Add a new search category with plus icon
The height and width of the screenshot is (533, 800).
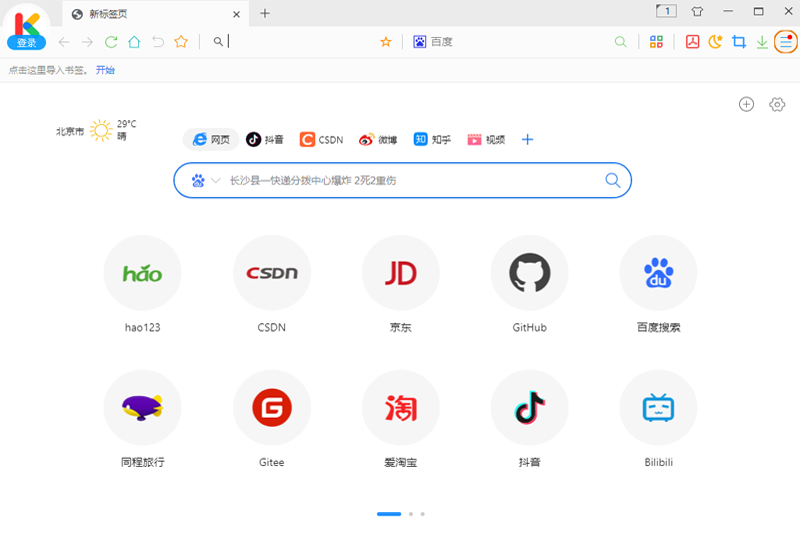528,140
